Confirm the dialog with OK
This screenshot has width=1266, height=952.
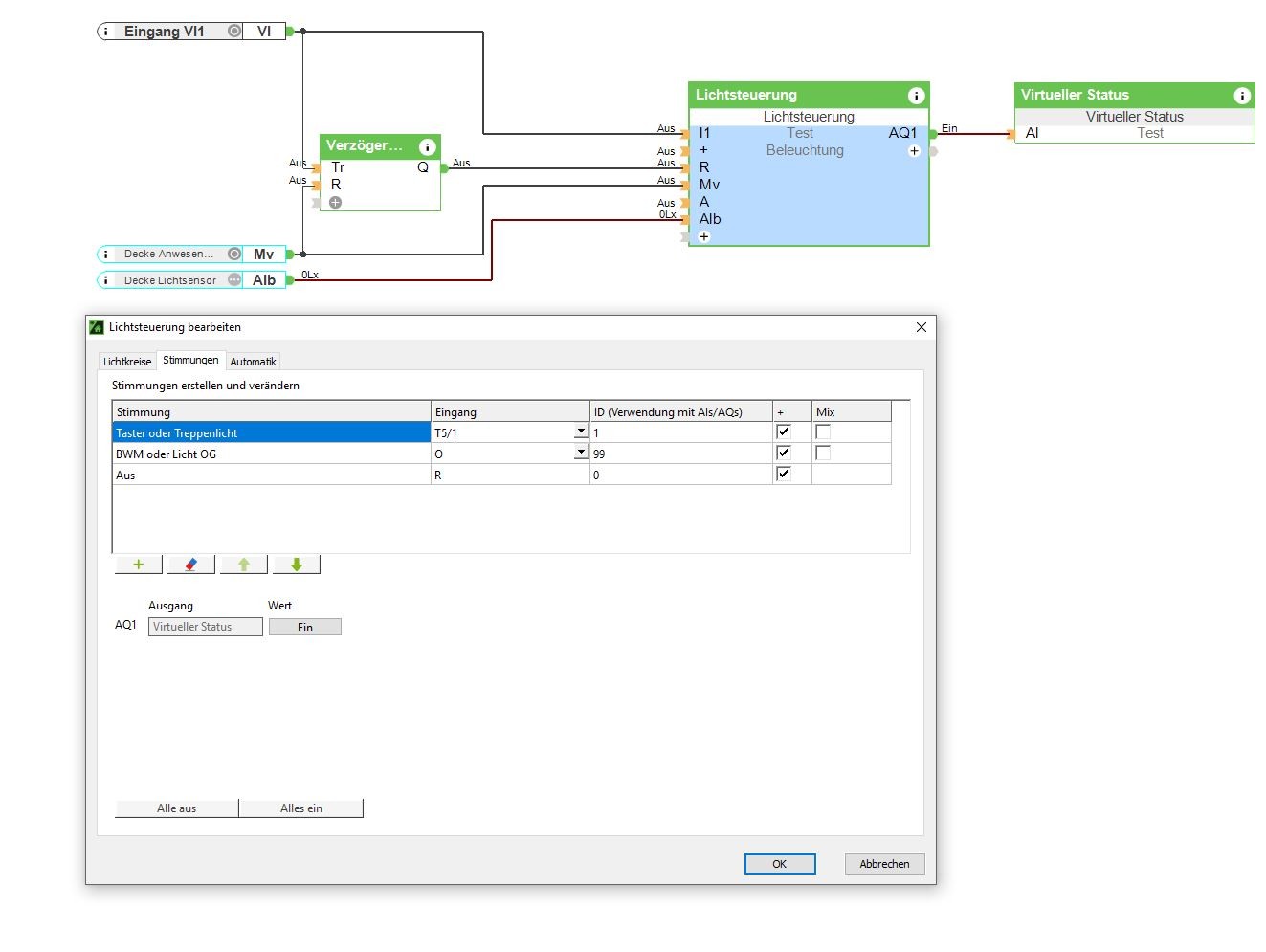tap(780, 864)
